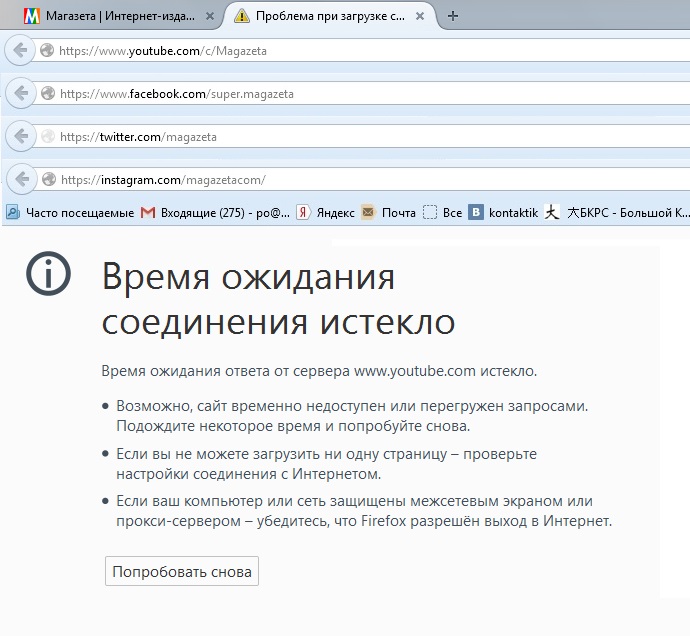Click the Gmail M icon in the bookmarks bar
The height and width of the screenshot is (636, 690).
(148, 213)
